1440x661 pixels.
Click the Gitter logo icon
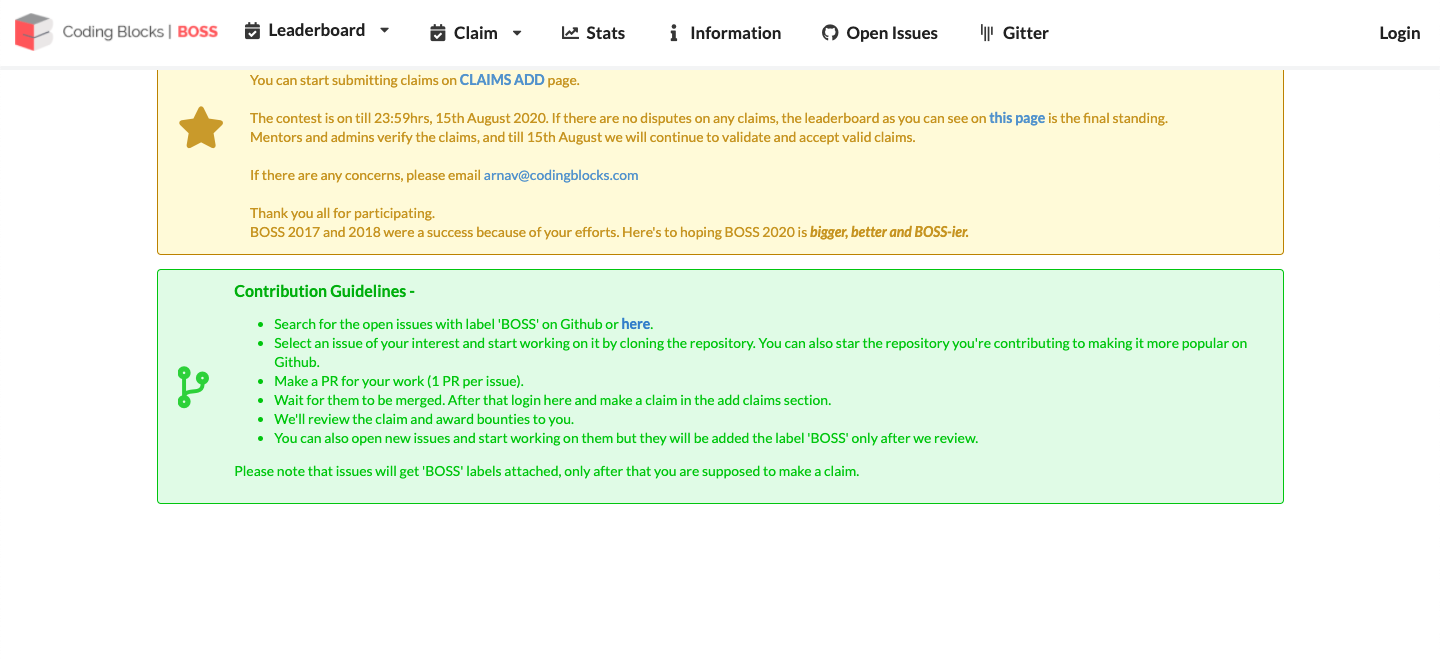coord(988,33)
